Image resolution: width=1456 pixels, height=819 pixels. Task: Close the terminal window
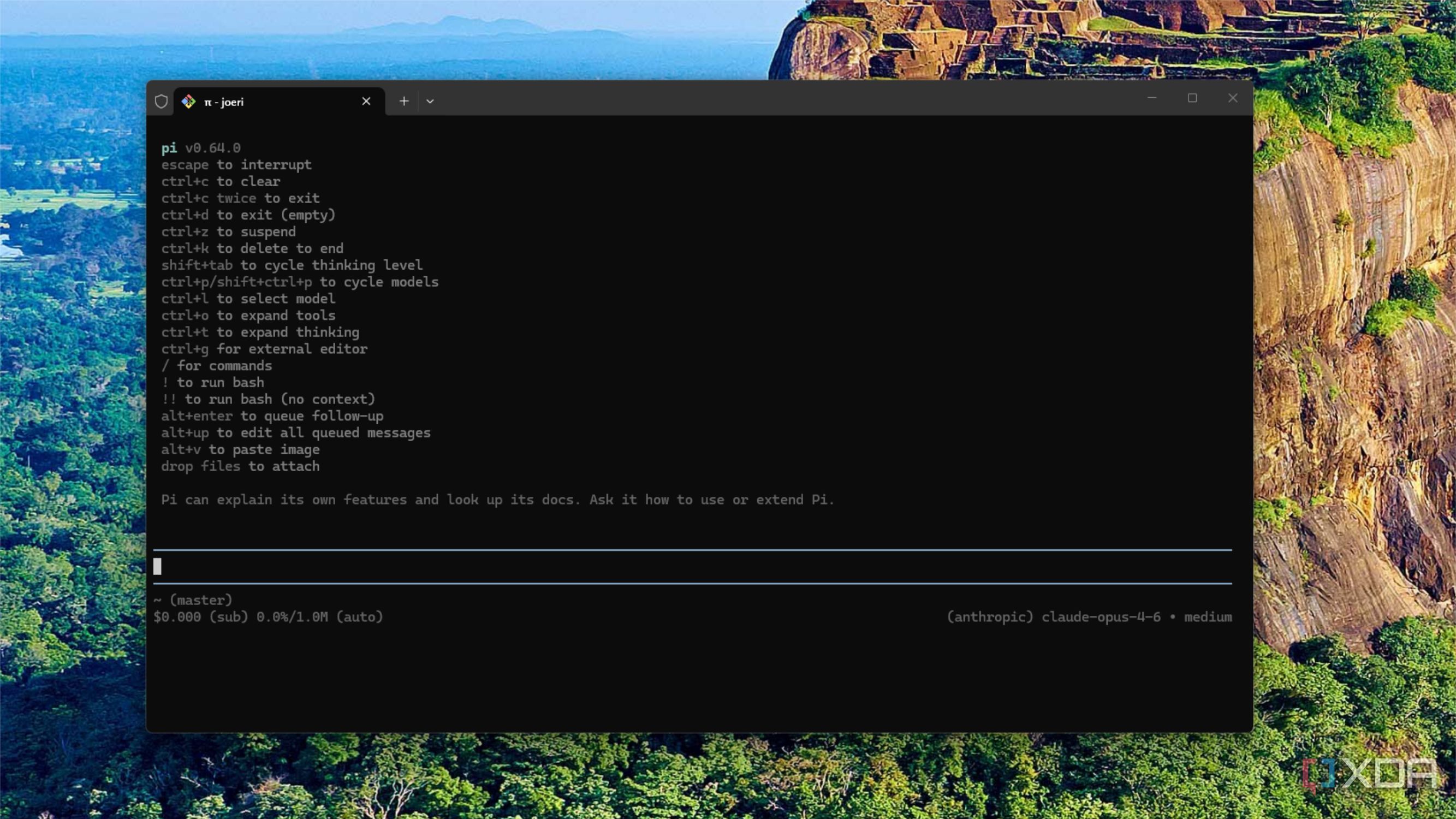1233,98
